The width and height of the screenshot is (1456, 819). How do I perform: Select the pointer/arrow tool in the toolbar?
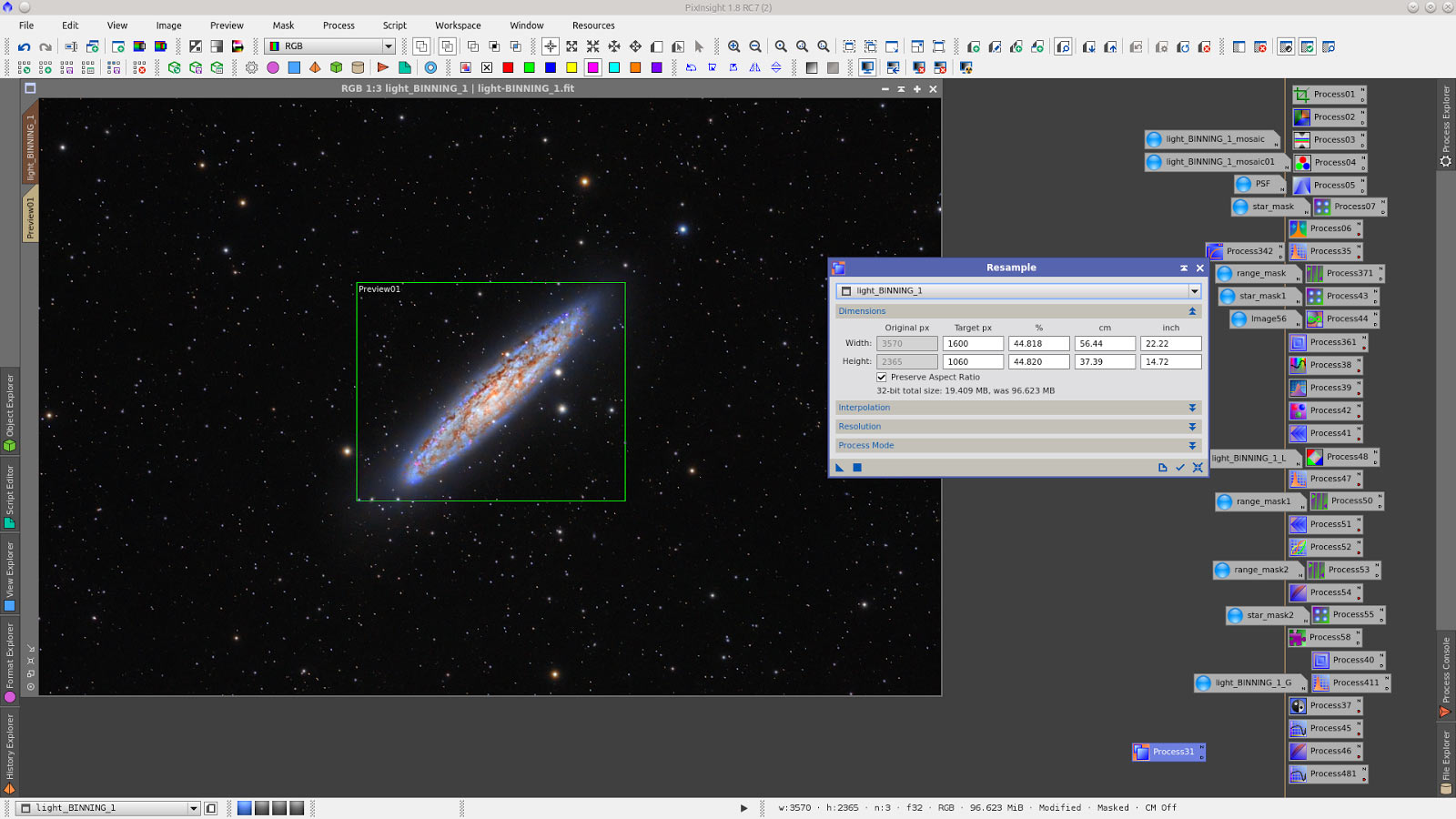700,45
